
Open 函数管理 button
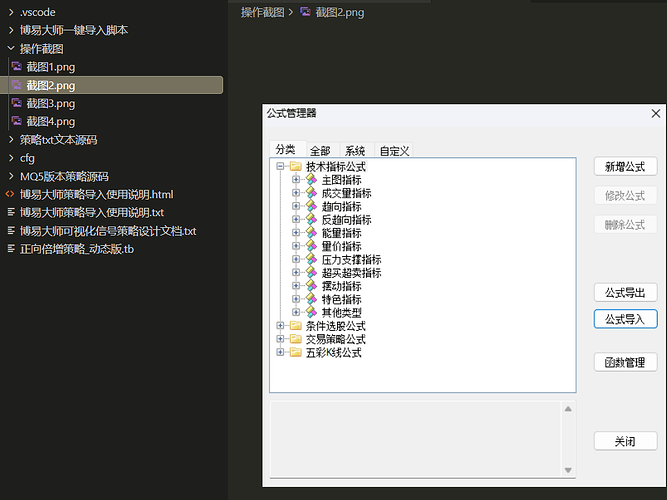625,363
